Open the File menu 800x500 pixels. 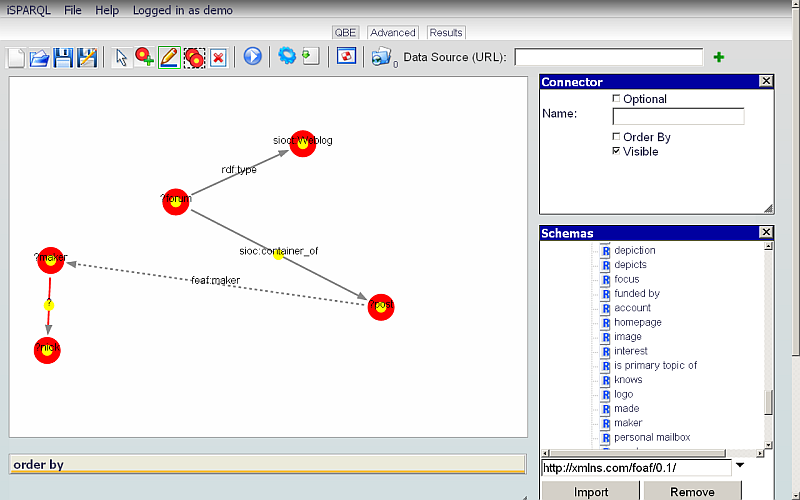72,10
